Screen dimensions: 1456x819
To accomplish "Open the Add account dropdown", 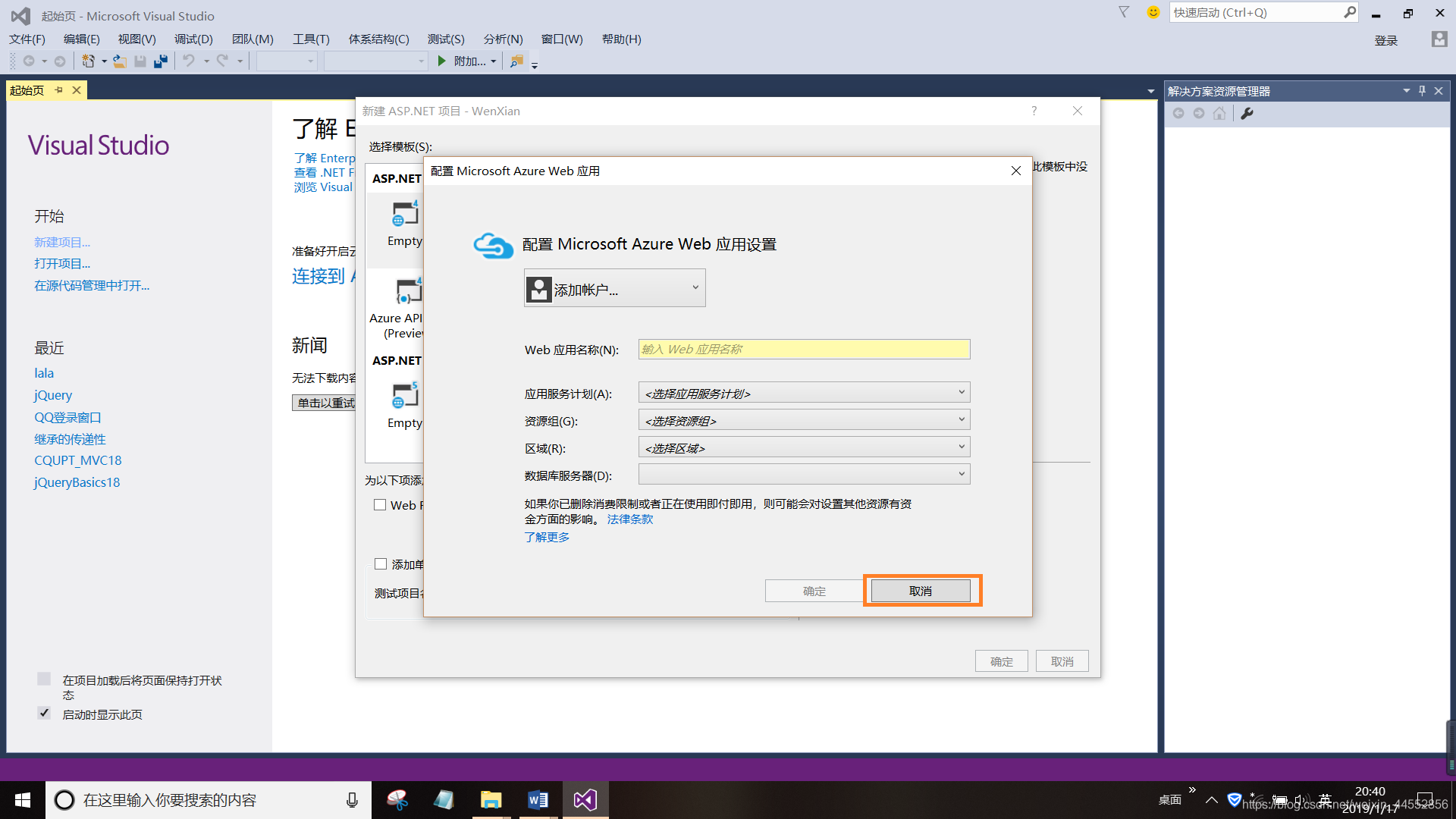I will pos(615,288).
